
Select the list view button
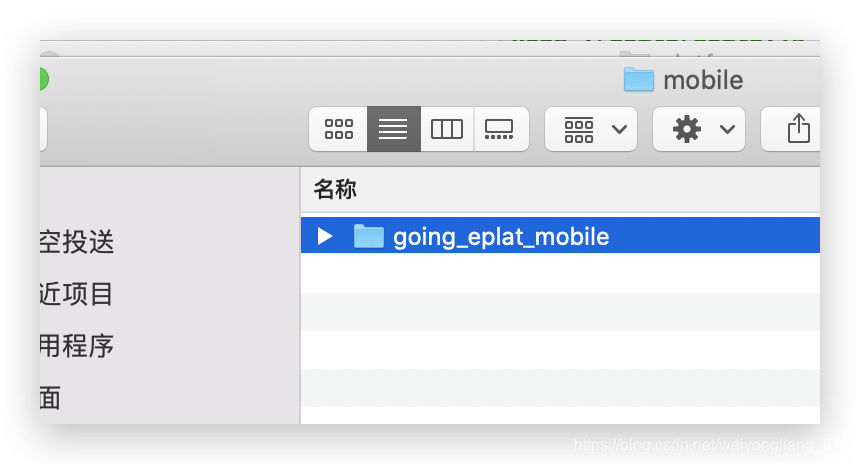[x=393, y=129]
